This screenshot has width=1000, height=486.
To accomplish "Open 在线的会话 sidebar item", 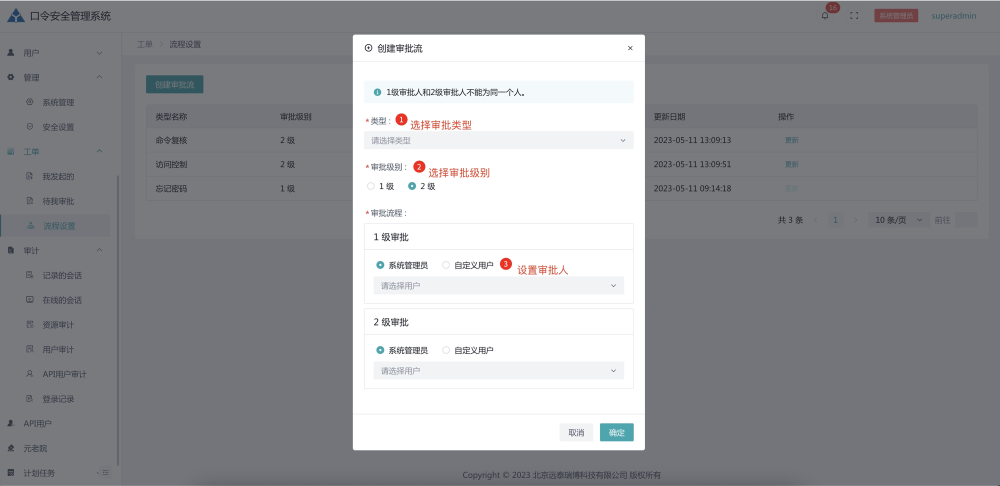I will coord(62,300).
